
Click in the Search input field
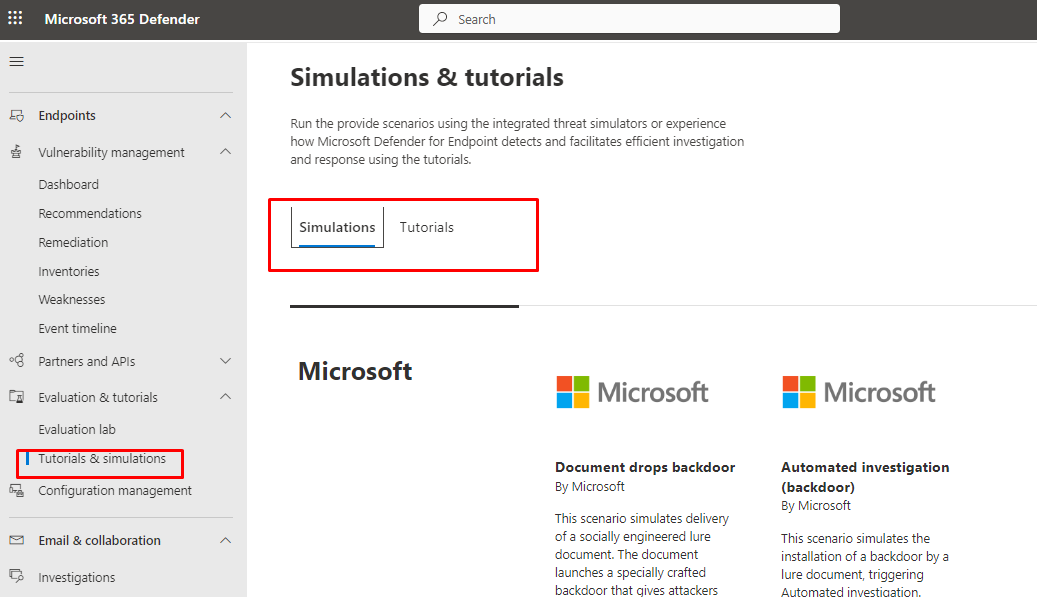click(640, 19)
